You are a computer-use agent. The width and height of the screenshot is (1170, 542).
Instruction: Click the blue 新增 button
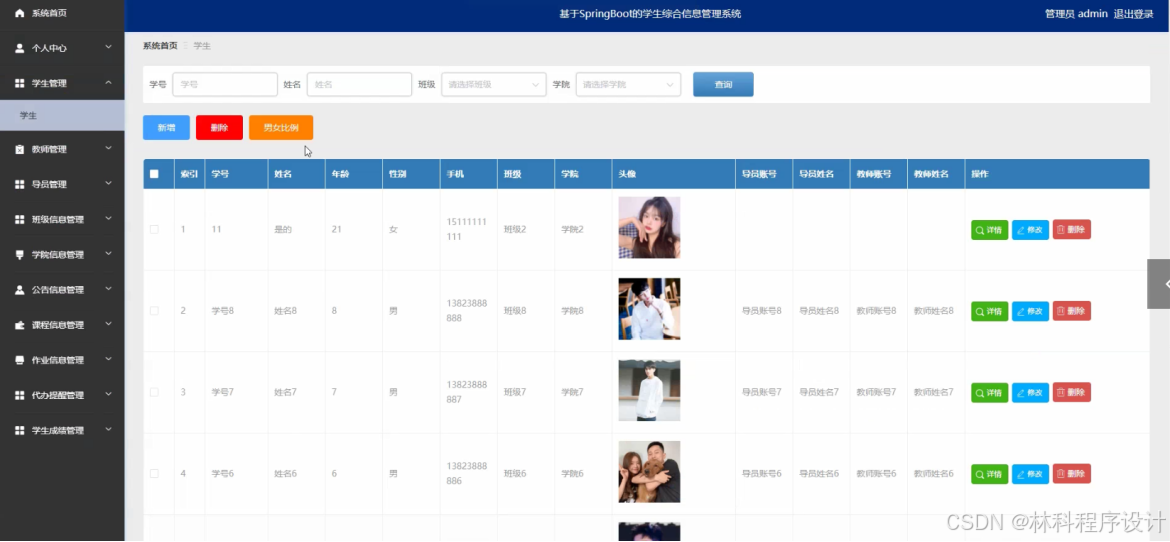(166, 128)
